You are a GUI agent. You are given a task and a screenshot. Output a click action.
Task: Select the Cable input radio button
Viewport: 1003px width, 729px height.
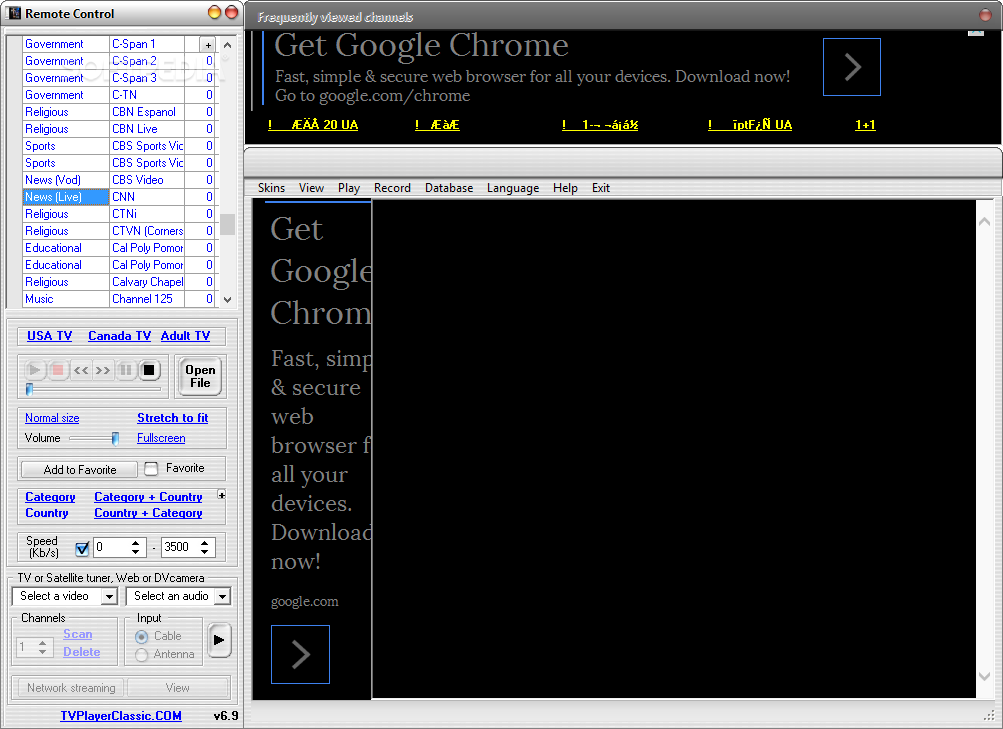coord(142,637)
